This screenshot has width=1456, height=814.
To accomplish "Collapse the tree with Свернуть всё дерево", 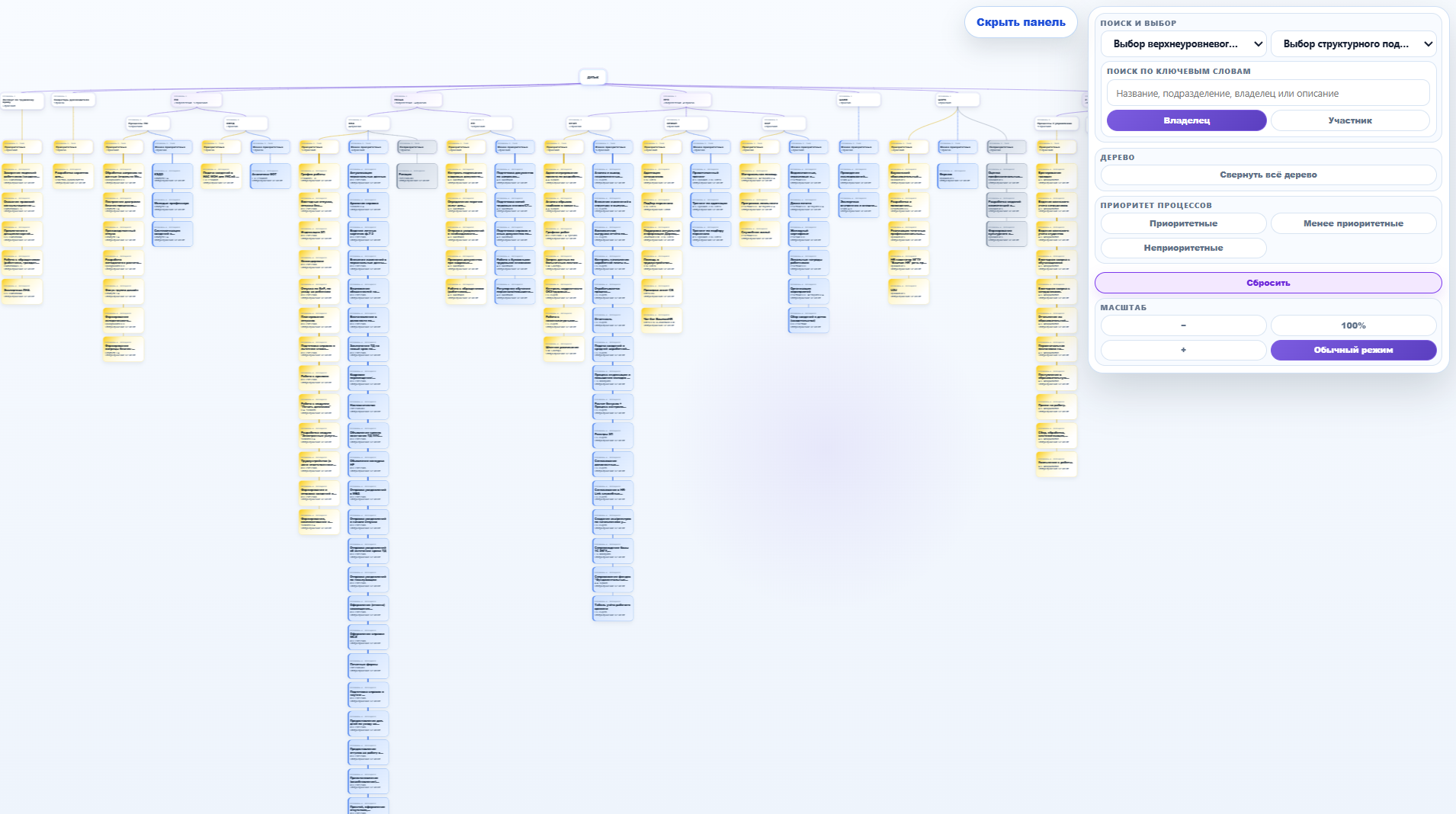I will (x=1268, y=175).
